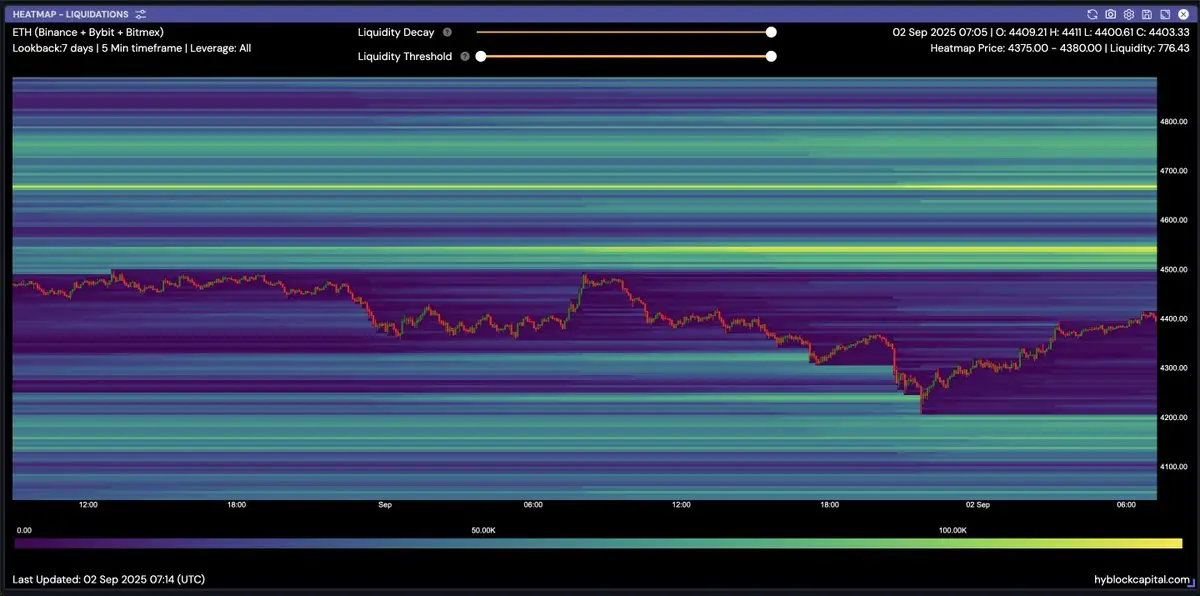This screenshot has width=1200, height=596.
Task: Click the Liquidity Threshold left slider handle
Action: pos(481,56)
